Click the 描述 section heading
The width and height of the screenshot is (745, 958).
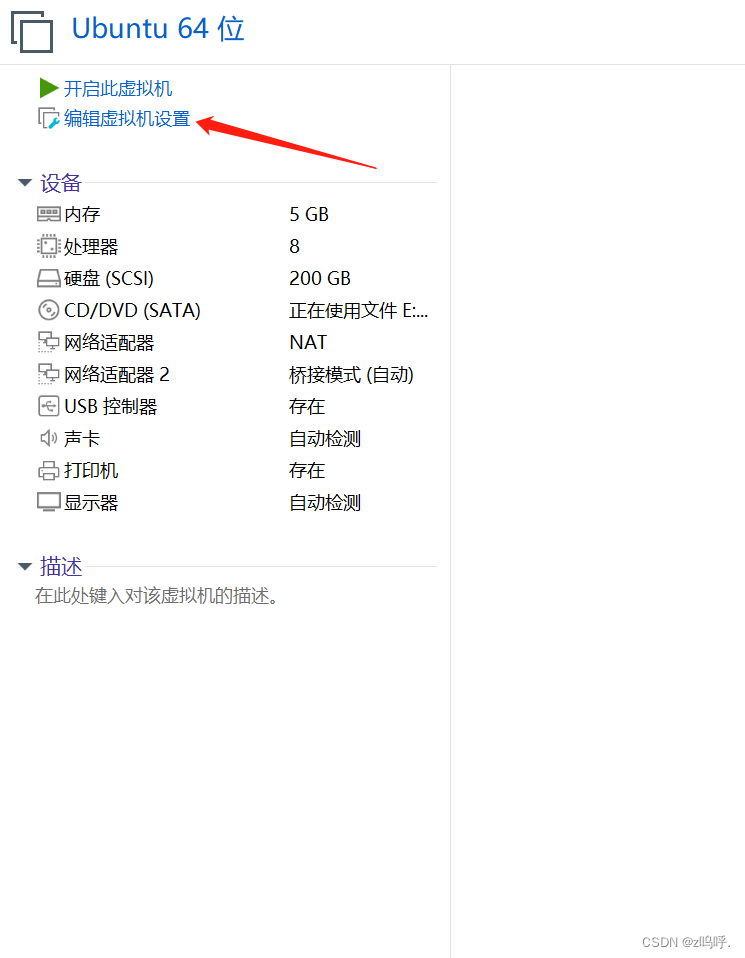tap(61, 566)
